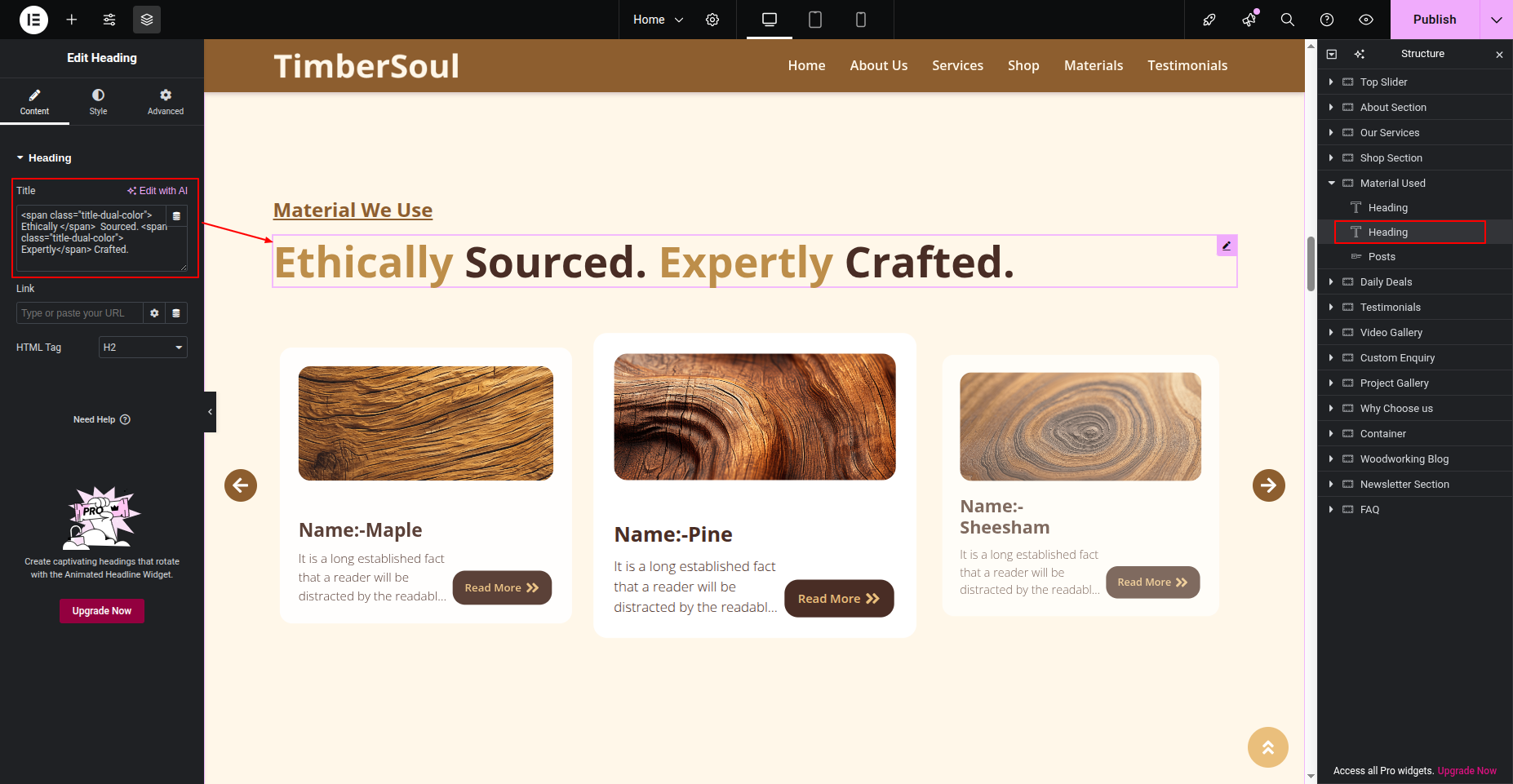
Task: Click the help question mark icon
Action: [1327, 20]
